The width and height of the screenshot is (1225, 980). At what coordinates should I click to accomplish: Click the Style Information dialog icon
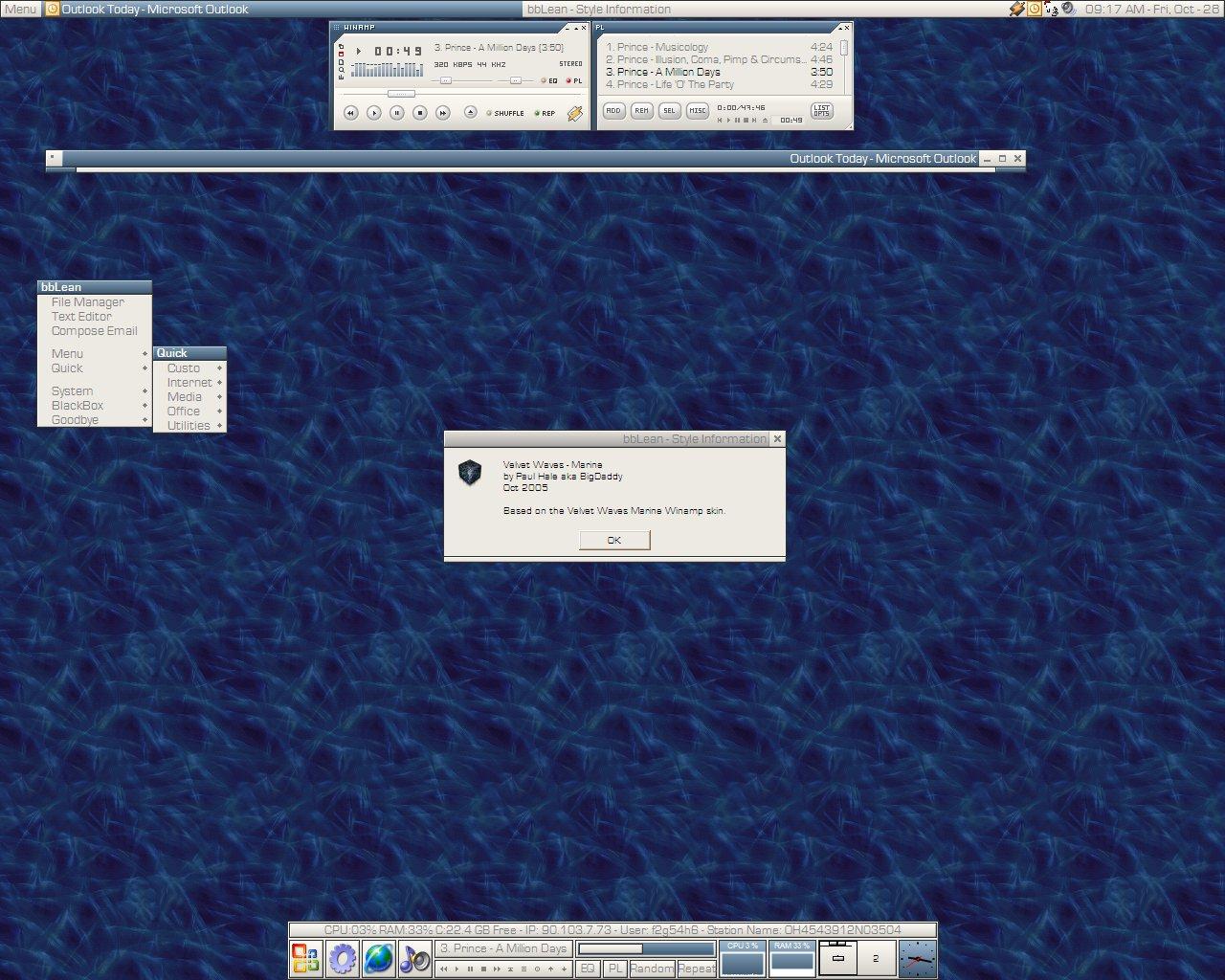click(x=469, y=472)
